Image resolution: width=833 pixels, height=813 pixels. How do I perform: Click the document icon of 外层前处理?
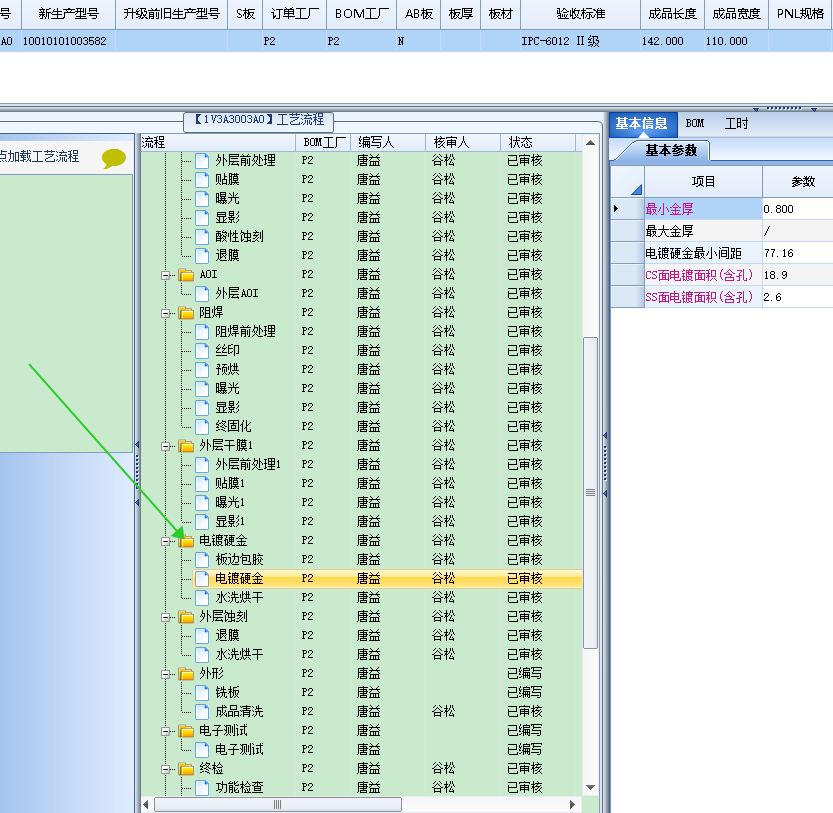click(x=202, y=160)
